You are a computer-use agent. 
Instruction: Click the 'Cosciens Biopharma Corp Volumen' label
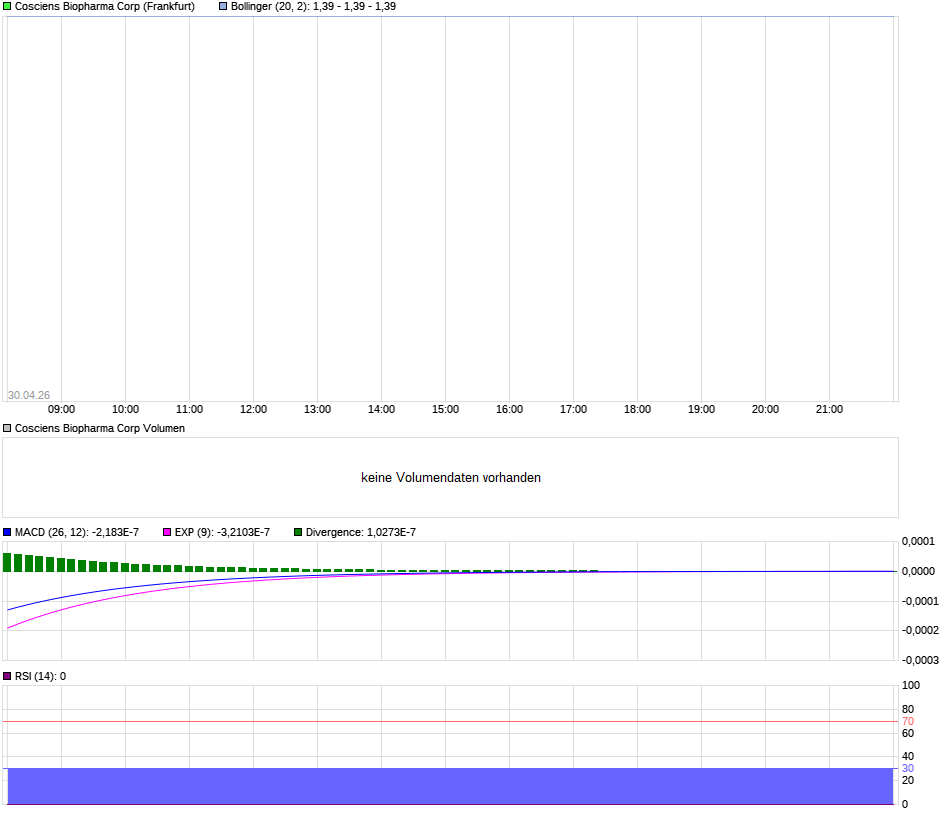tap(100, 429)
